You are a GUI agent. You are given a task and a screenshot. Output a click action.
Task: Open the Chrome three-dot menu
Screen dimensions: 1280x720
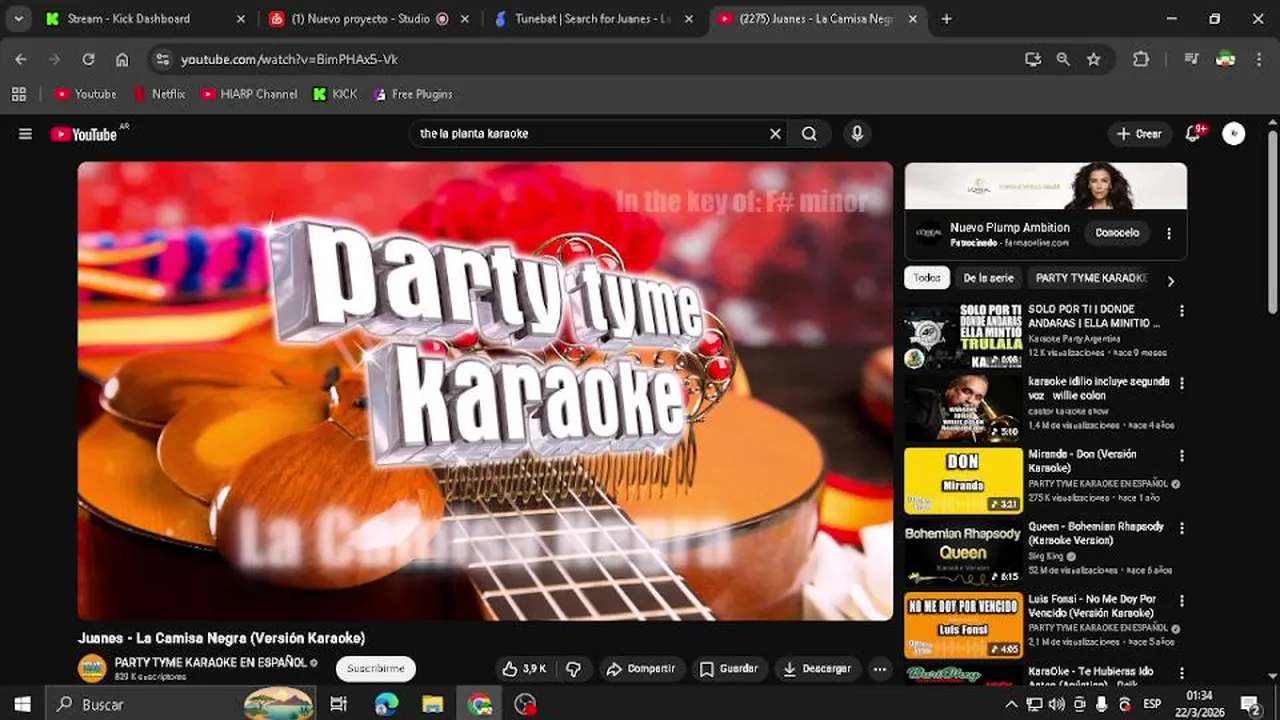[1259, 60]
